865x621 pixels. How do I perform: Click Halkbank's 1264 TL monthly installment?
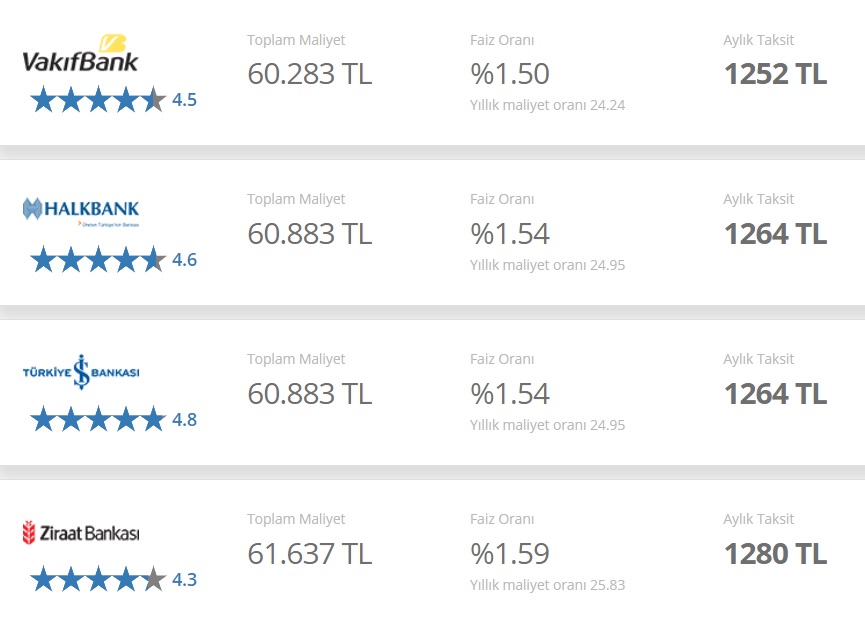point(775,234)
